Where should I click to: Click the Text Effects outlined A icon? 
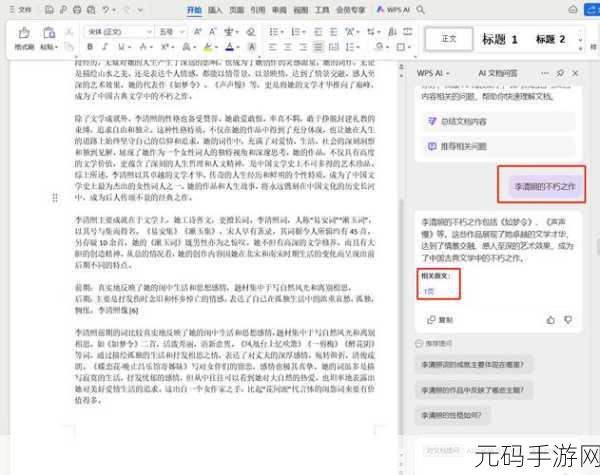[x=186, y=47]
